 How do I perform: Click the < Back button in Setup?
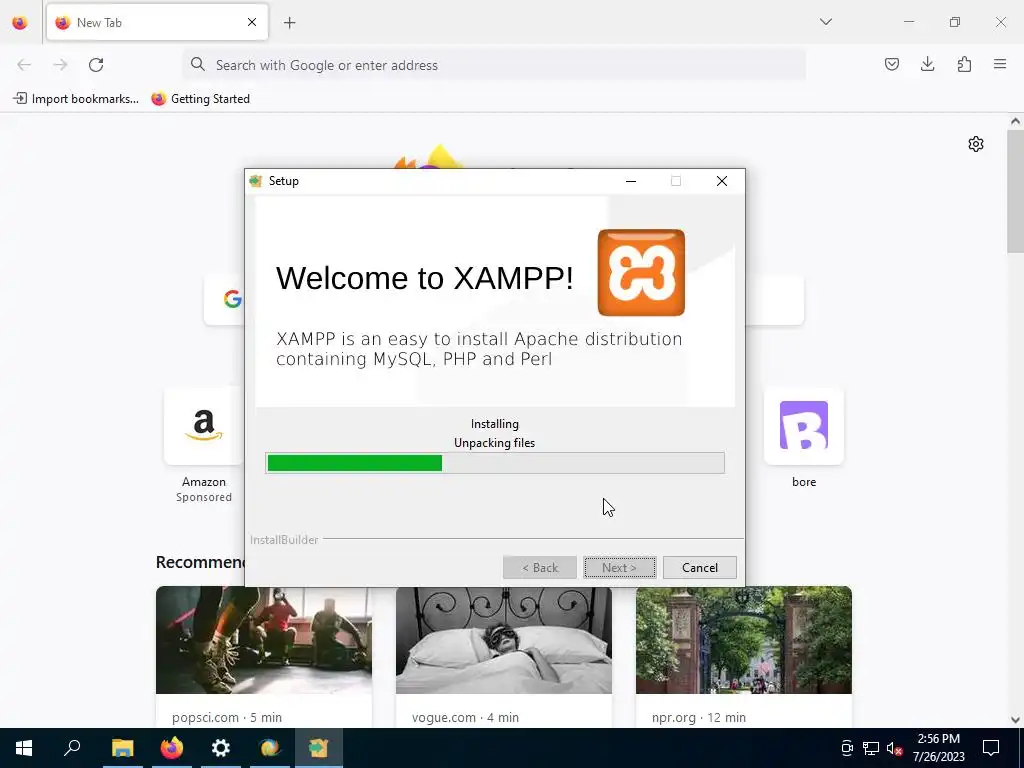click(539, 568)
